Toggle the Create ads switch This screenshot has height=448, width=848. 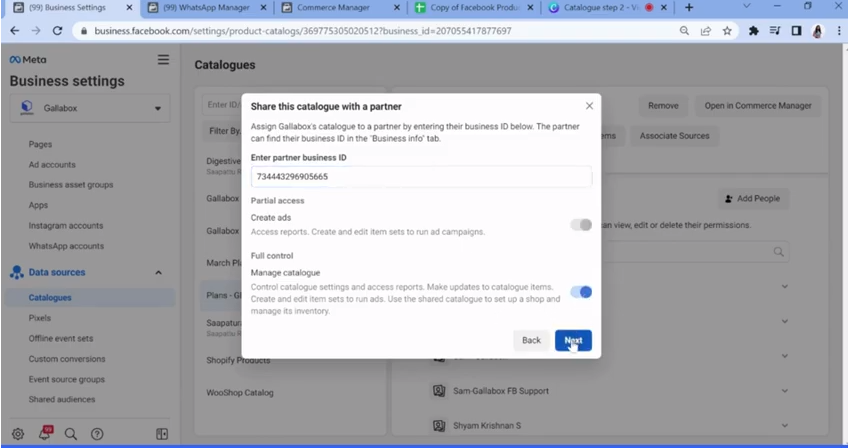(x=581, y=225)
